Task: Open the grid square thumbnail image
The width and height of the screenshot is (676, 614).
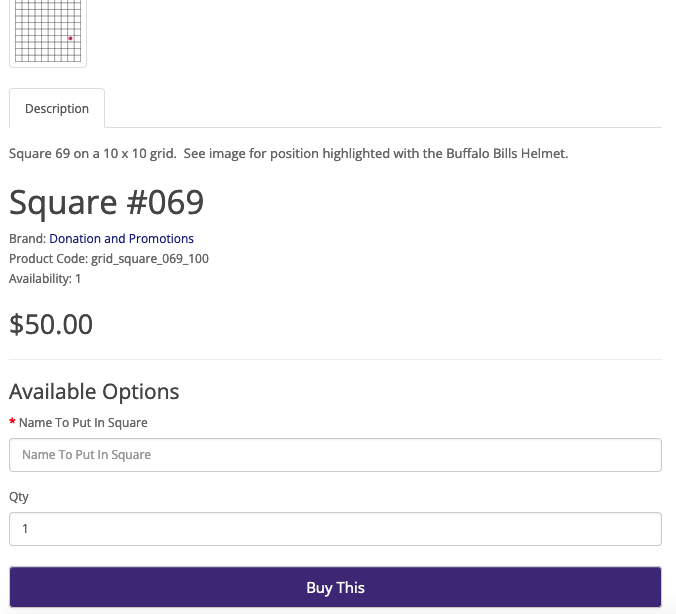Action: tap(47, 30)
